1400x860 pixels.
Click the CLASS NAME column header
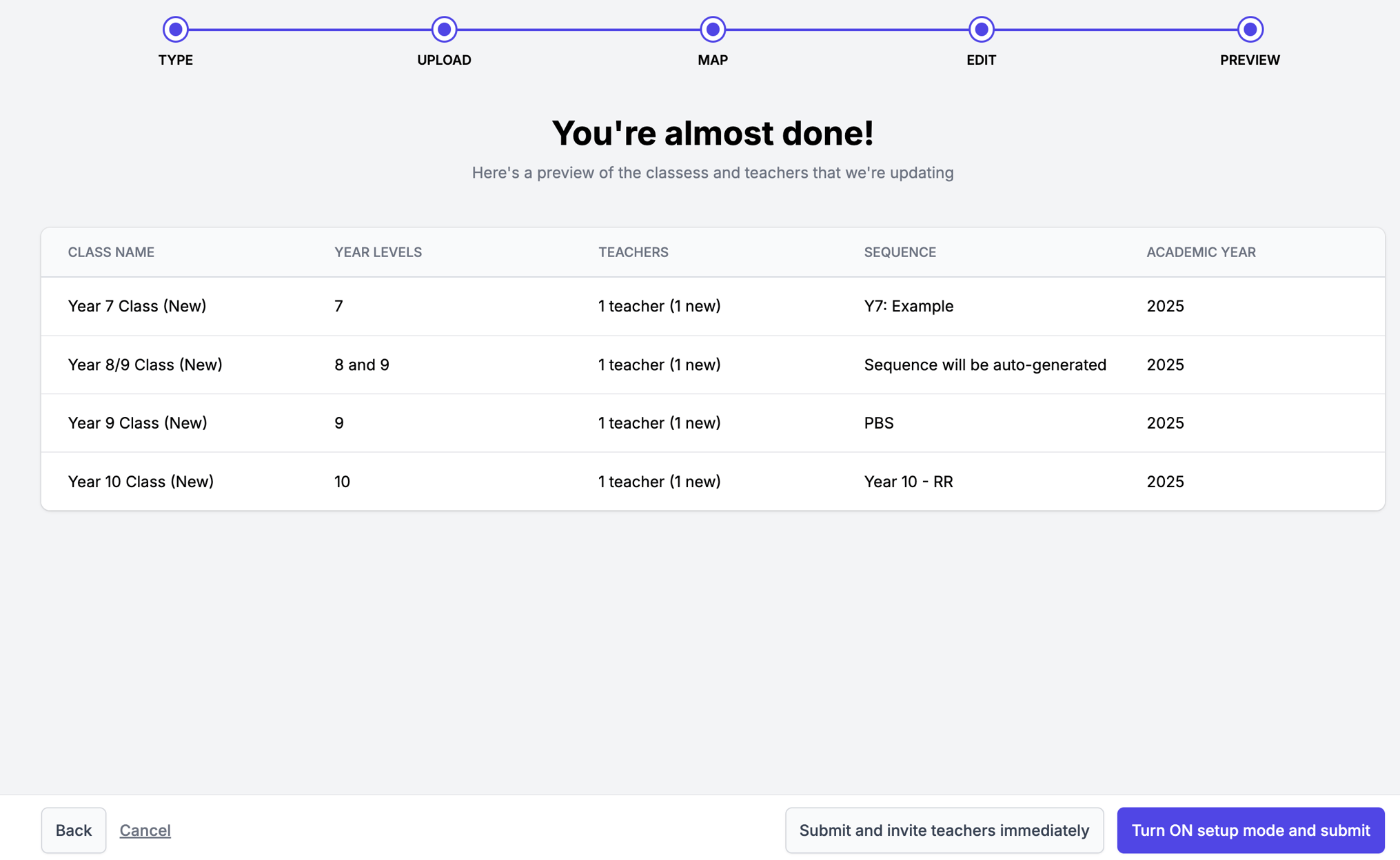[111, 252]
